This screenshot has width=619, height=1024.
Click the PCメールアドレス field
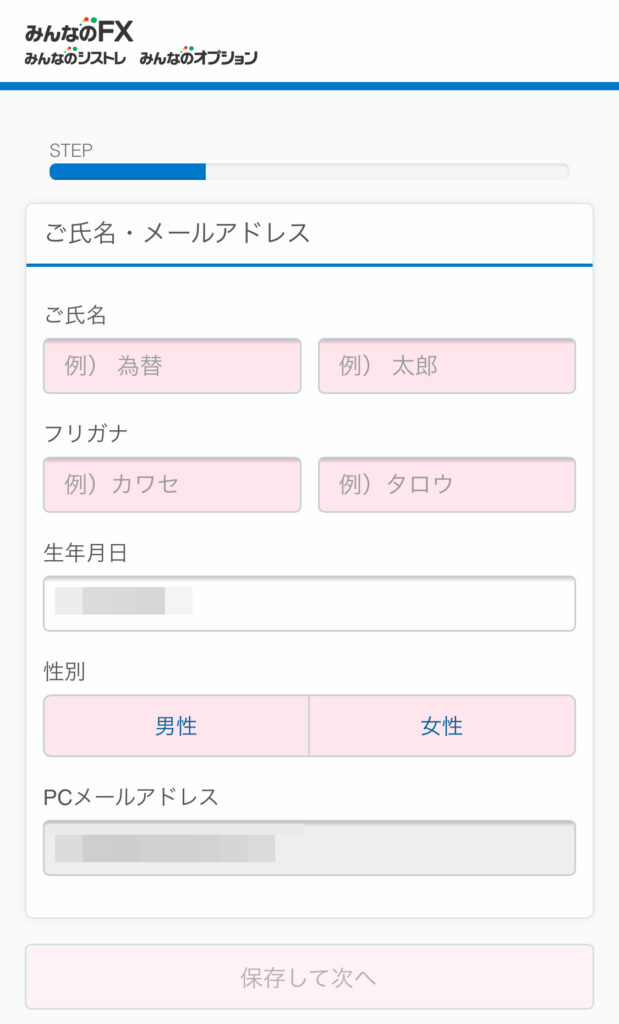click(x=310, y=848)
